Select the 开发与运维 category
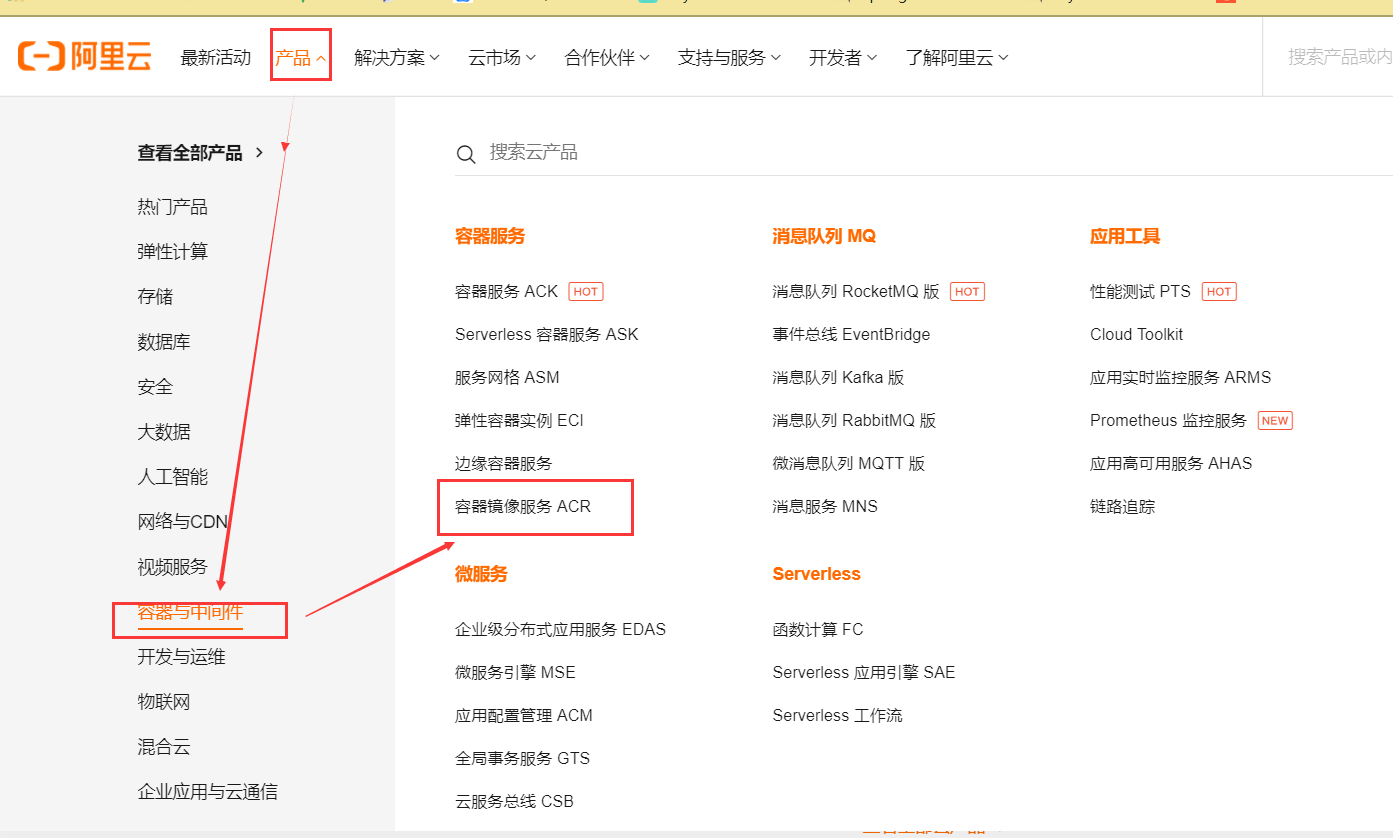1393x838 pixels. [181, 657]
